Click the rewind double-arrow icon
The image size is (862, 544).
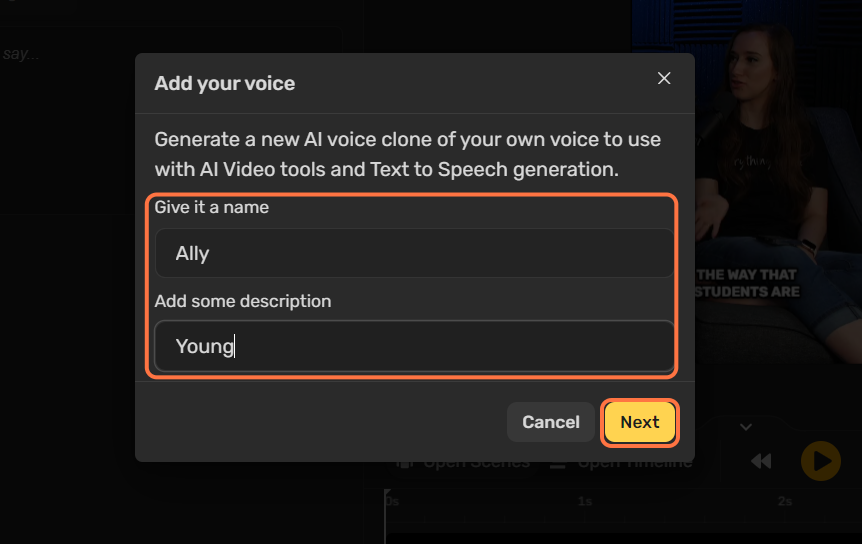761,461
